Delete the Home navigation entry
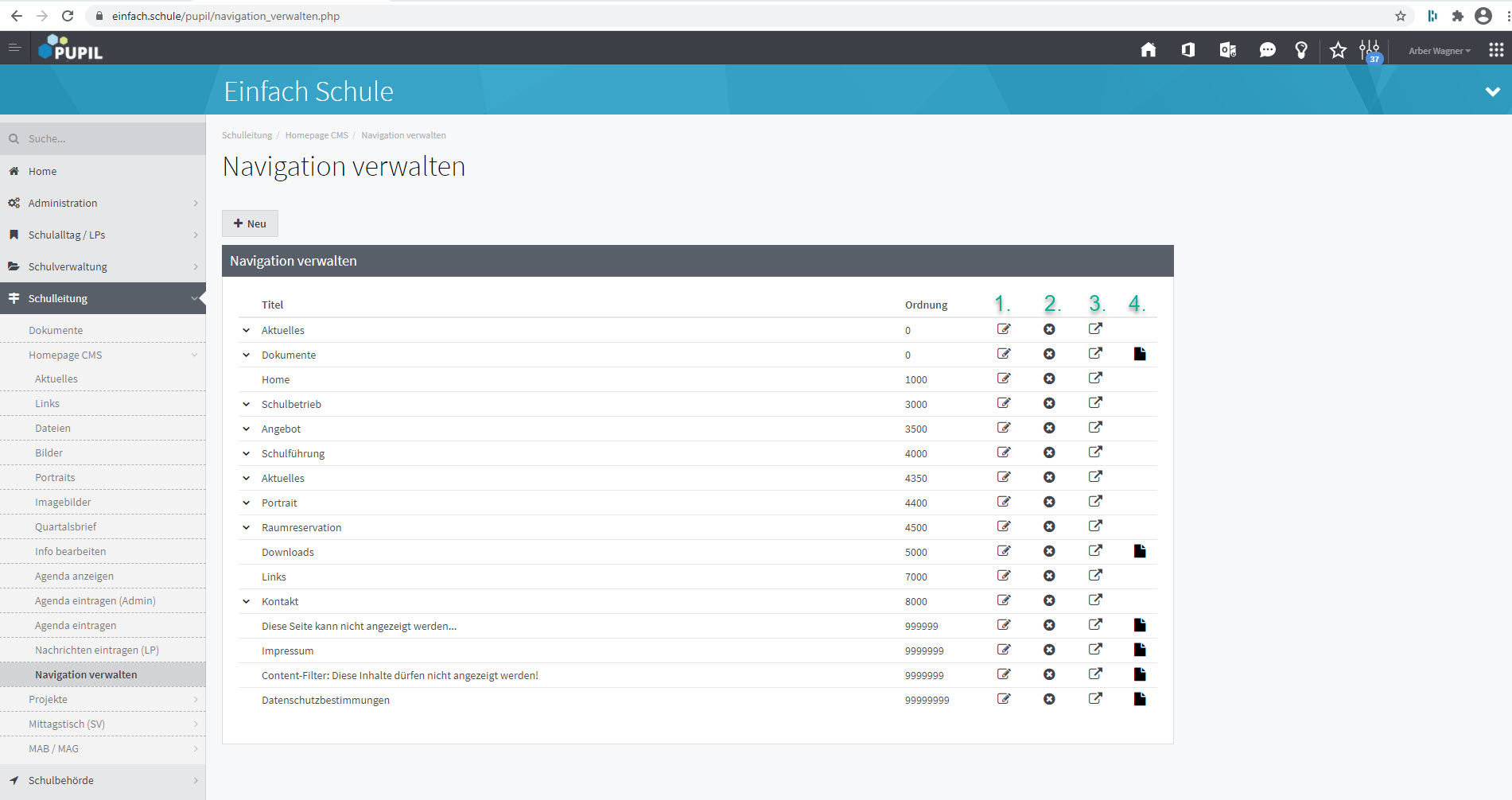This screenshot has width=1512, height=800. point(1049,379)
